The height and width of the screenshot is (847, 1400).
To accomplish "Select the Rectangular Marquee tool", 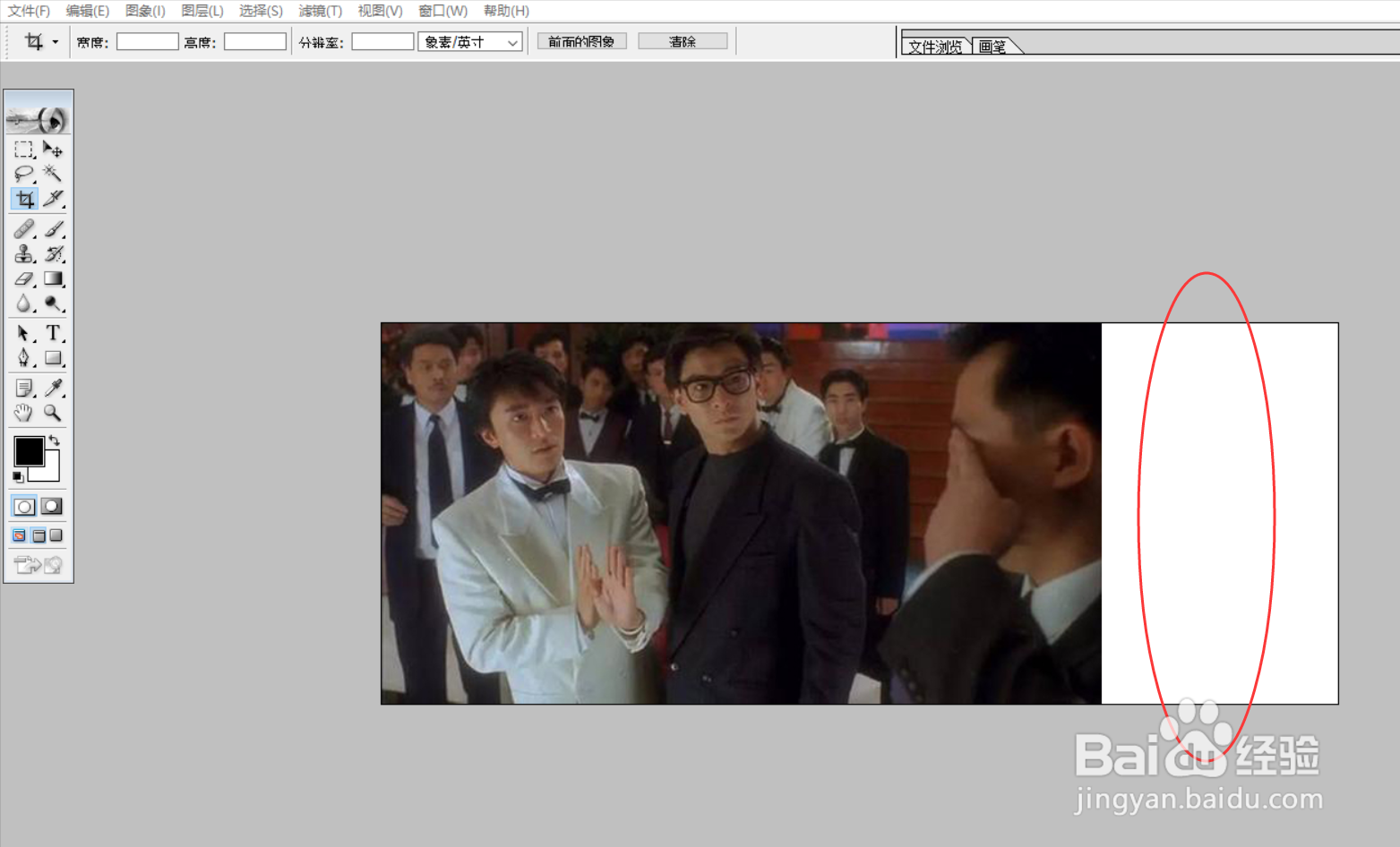I will 24,150.
